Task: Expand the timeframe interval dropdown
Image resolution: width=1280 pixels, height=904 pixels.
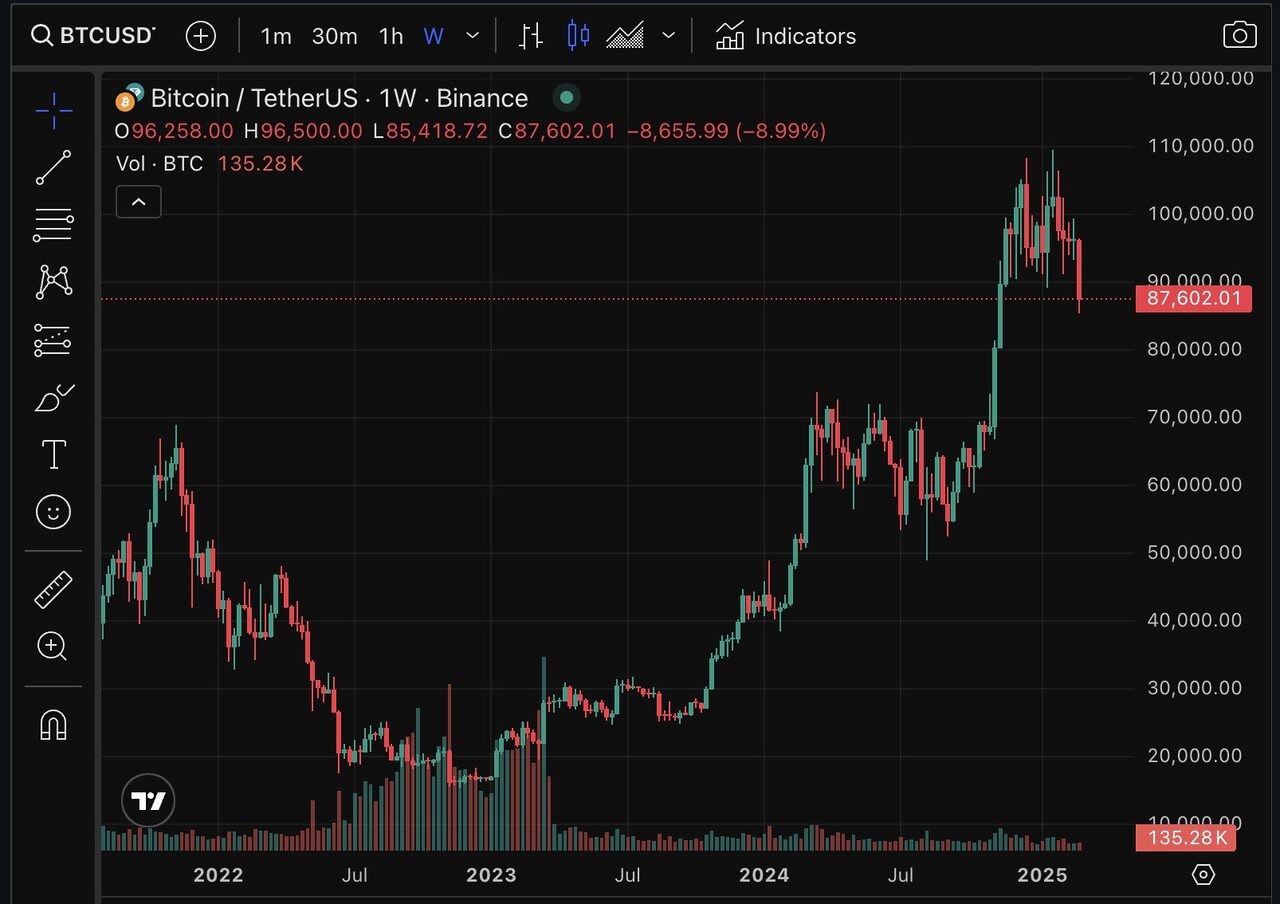Action: coord(473,36)
